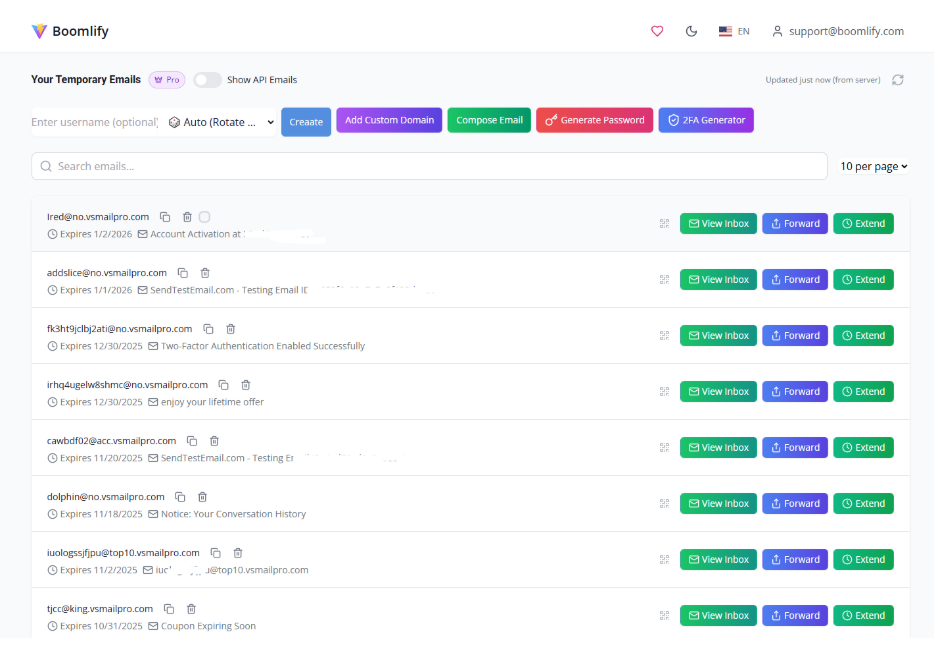934x653 pixels.
Task: Delete the dolphin@no.vsmailpro.com email
Action: click(202, 497)
